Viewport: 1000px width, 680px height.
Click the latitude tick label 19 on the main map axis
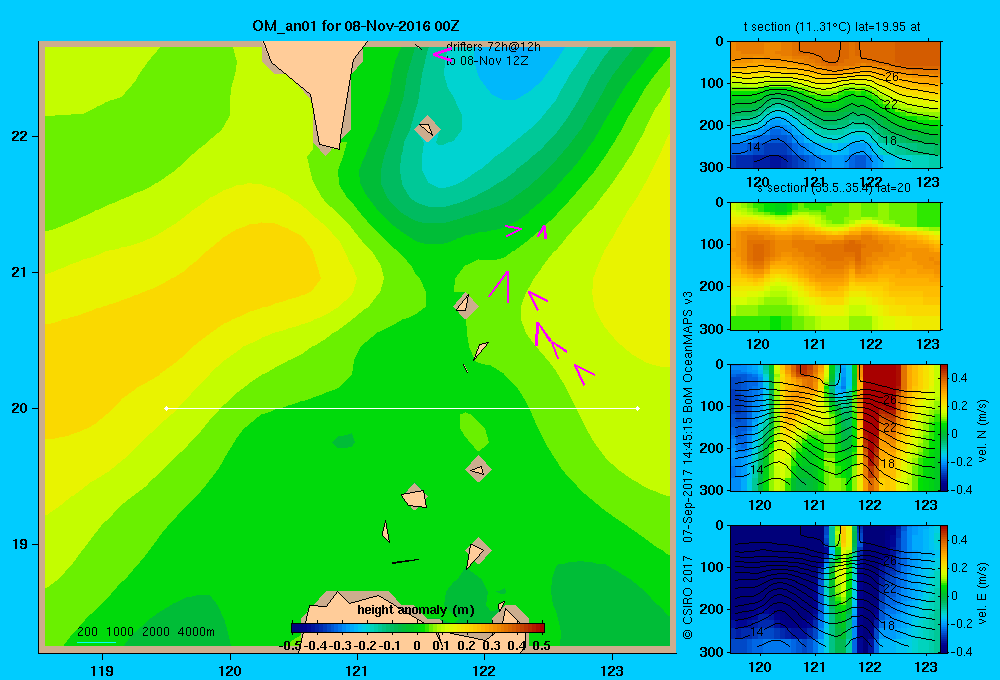(20, 544)
